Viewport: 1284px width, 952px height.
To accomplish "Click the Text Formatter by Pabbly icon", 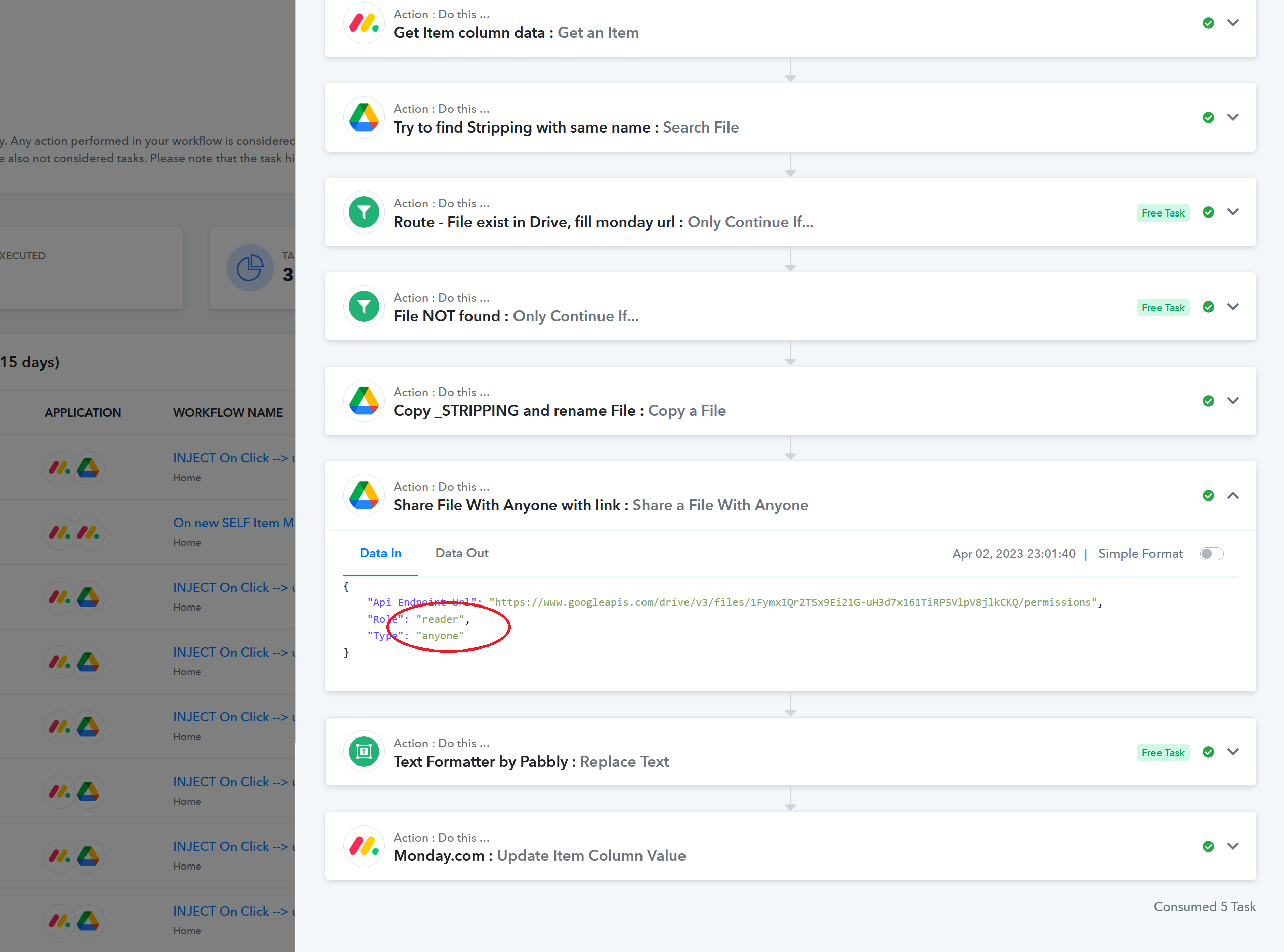I will coord(364,752).
